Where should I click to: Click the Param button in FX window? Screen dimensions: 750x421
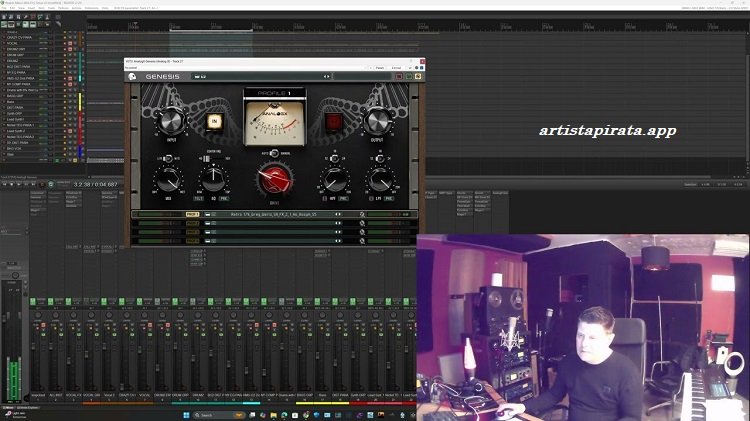coord(380,67)
